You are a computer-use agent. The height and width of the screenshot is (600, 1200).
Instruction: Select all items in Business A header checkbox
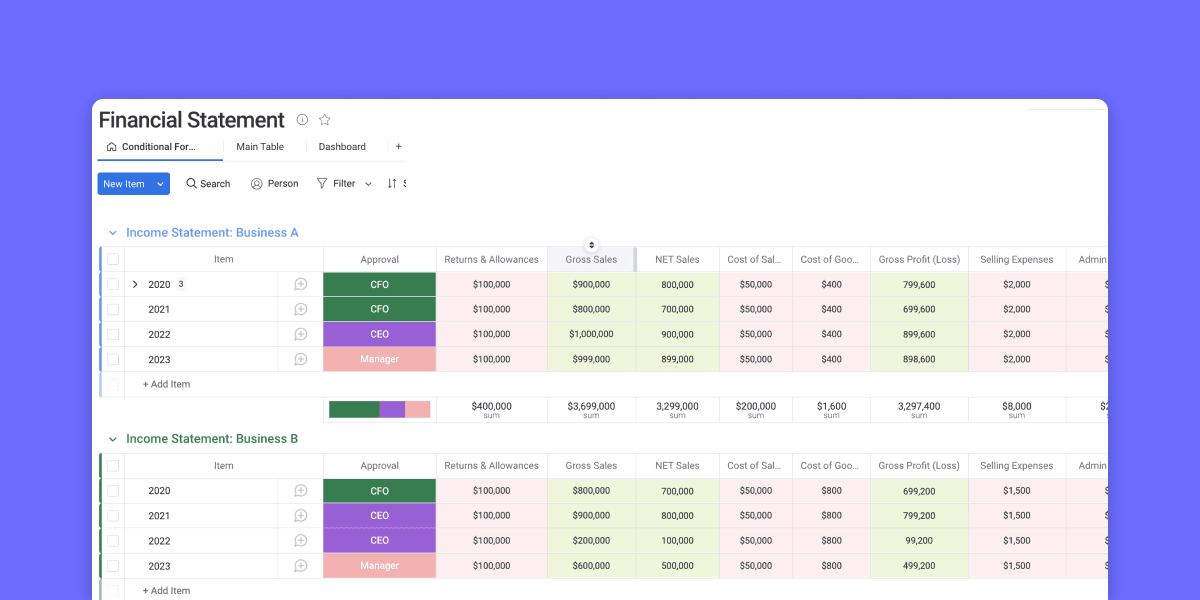[113, 259]
